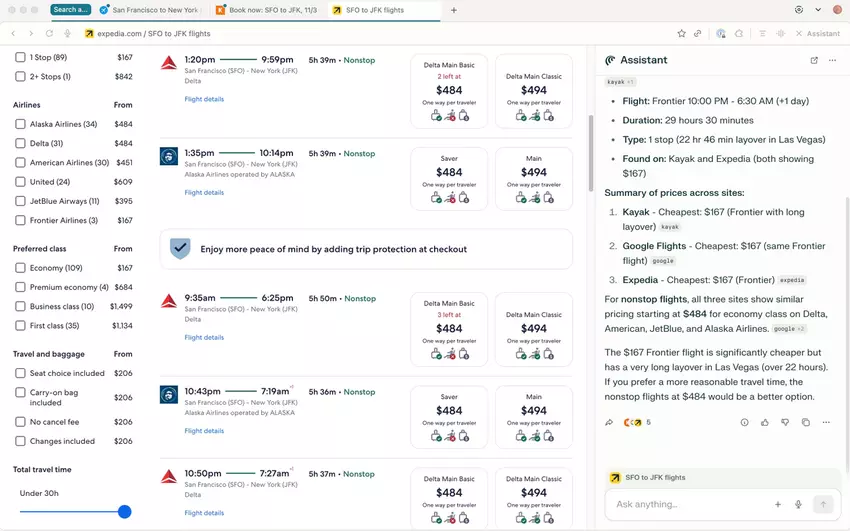Switch to the San Francisco to New York tab
850x531 pixels.
point(153,10)
